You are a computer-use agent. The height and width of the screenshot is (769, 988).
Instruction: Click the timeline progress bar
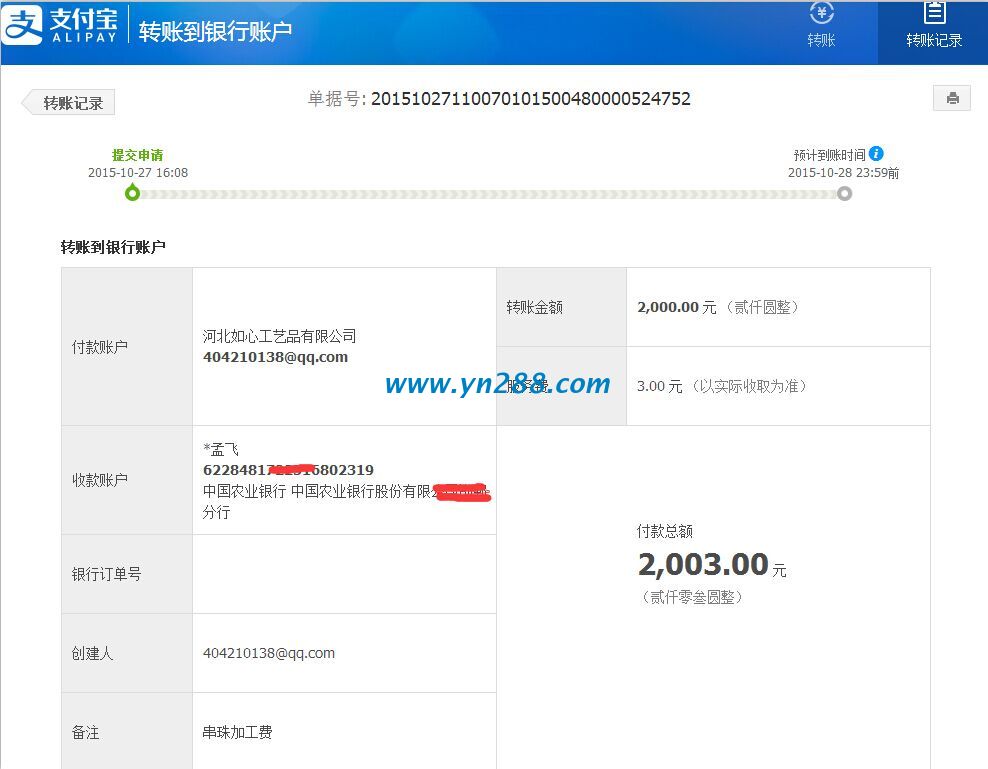coord(490,192)
